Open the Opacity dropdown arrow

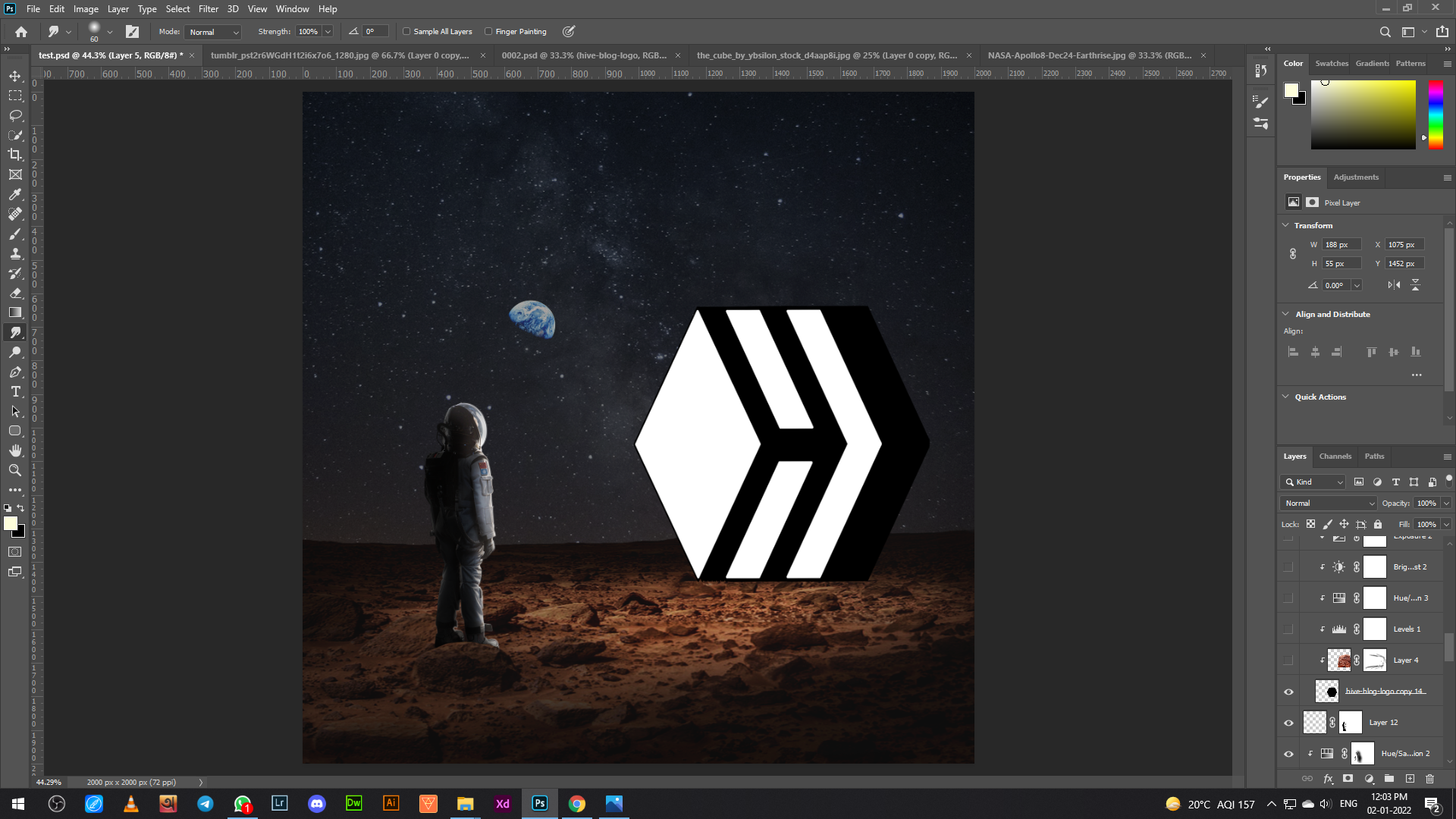coord(1446,504)
